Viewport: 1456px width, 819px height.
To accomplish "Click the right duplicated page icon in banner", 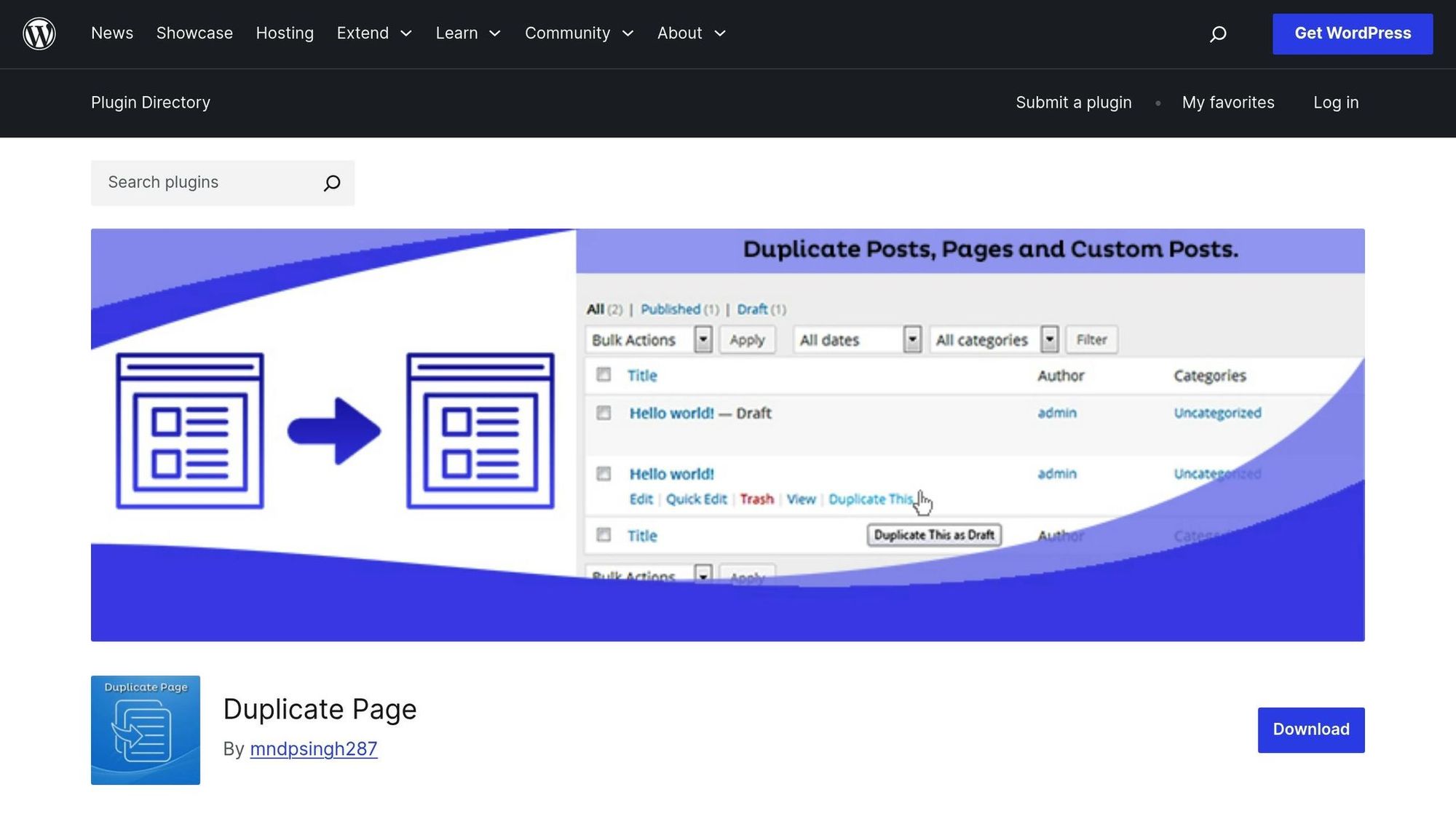I will point(480,431).
